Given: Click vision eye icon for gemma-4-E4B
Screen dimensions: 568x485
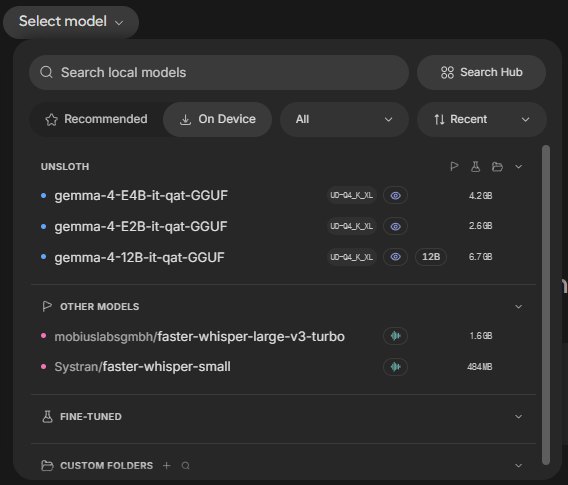Looking at the screenshot, I should click(396, 196).
